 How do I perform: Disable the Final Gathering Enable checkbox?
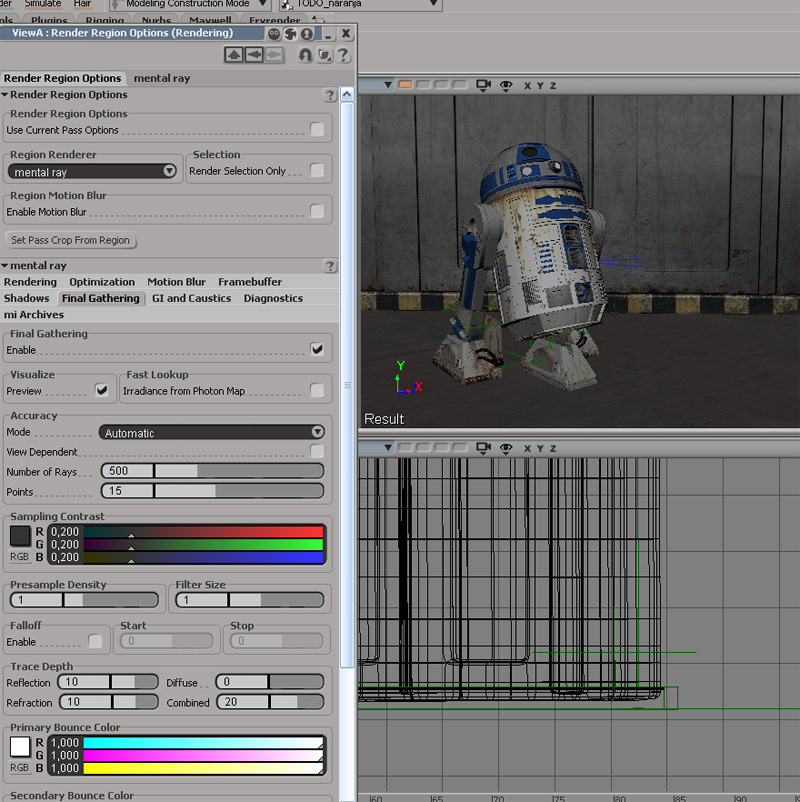click(317, 349)
